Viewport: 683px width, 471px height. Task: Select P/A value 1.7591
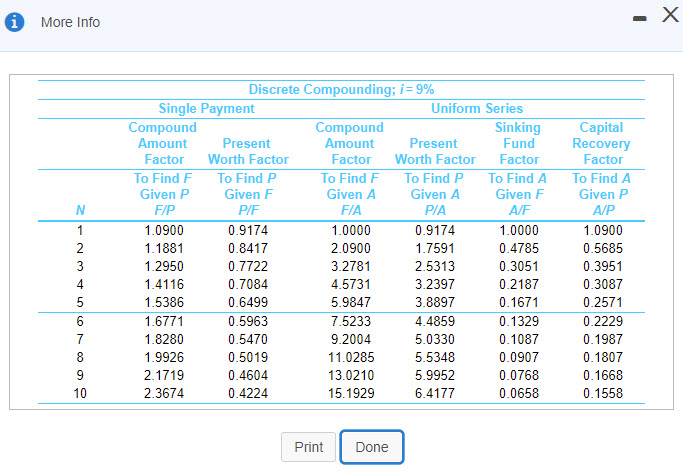[435, 248]
